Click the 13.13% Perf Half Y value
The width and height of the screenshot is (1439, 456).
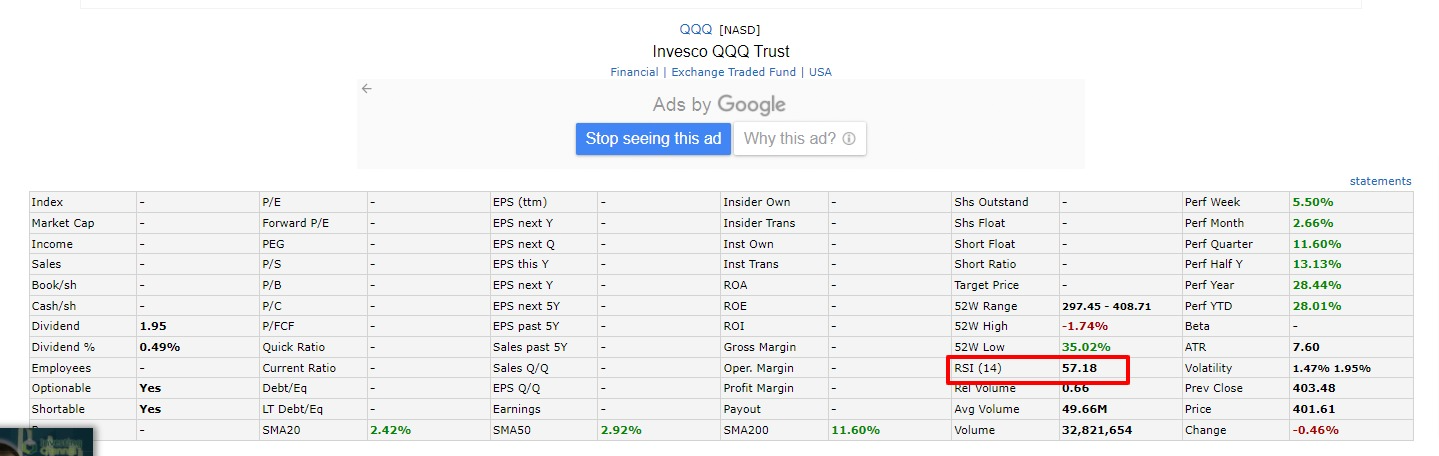1317,264
